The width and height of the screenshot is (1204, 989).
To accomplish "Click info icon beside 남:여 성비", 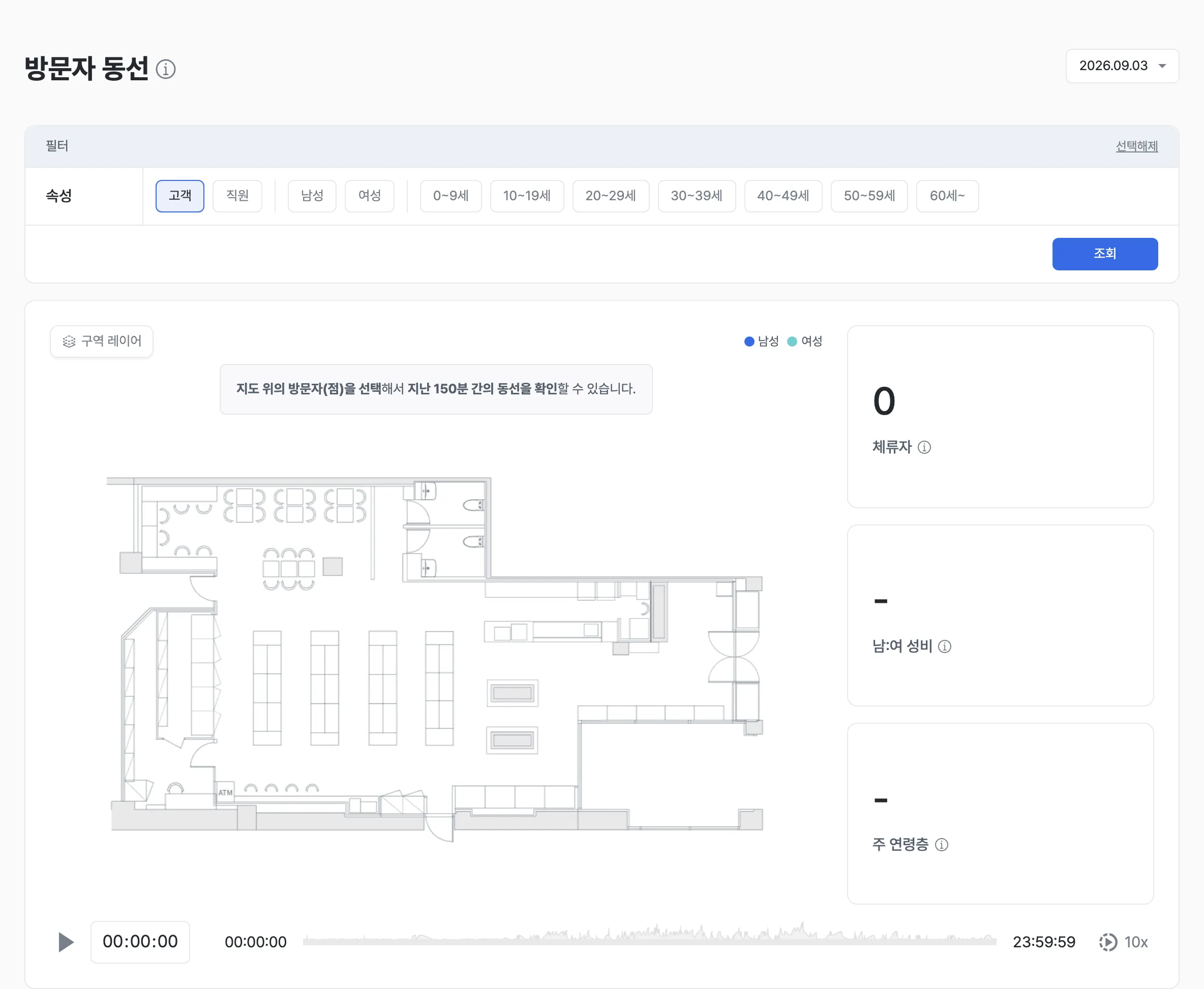I will (x=944, y=646).
